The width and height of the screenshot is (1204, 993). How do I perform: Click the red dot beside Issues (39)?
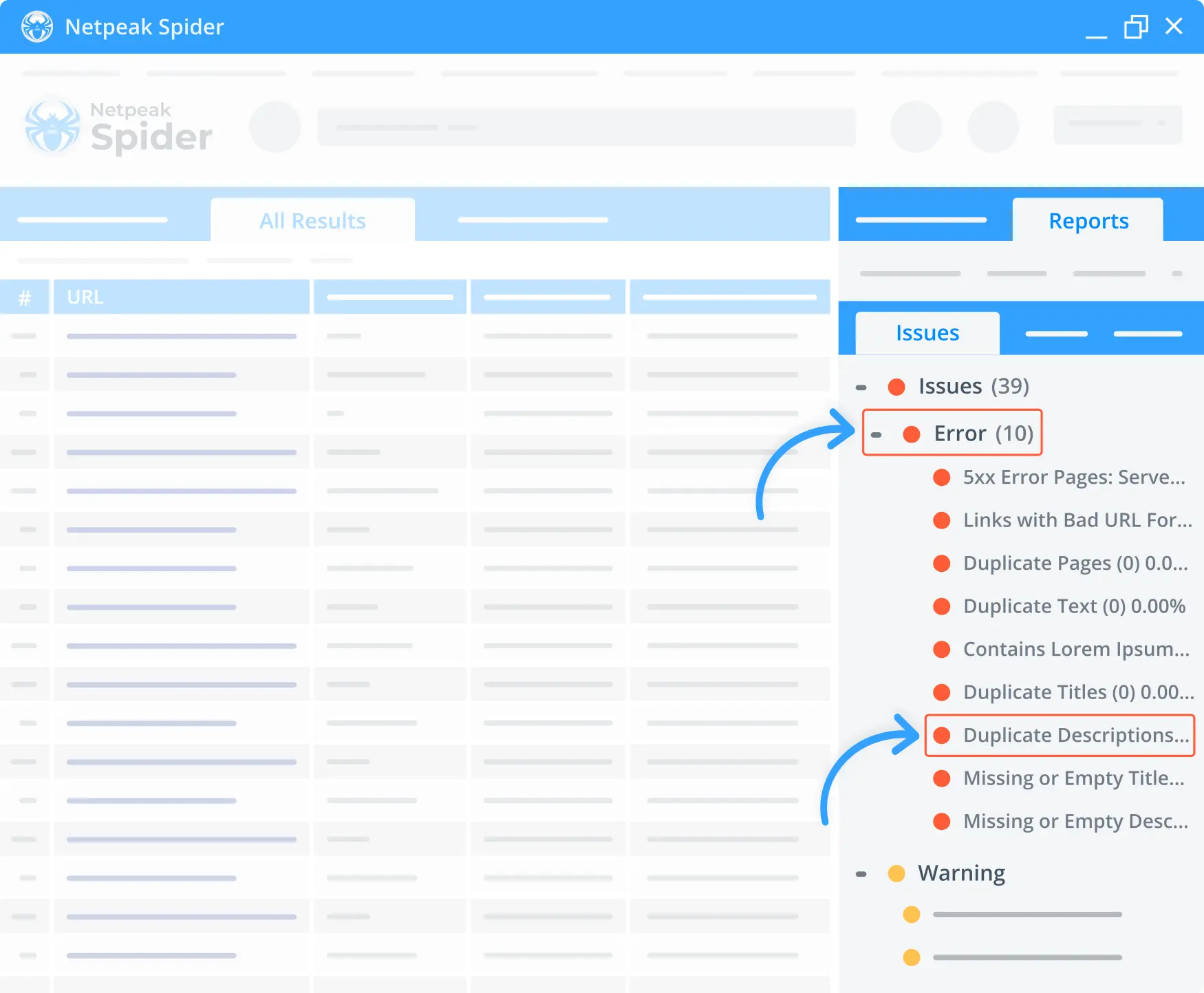coord(896,387)
